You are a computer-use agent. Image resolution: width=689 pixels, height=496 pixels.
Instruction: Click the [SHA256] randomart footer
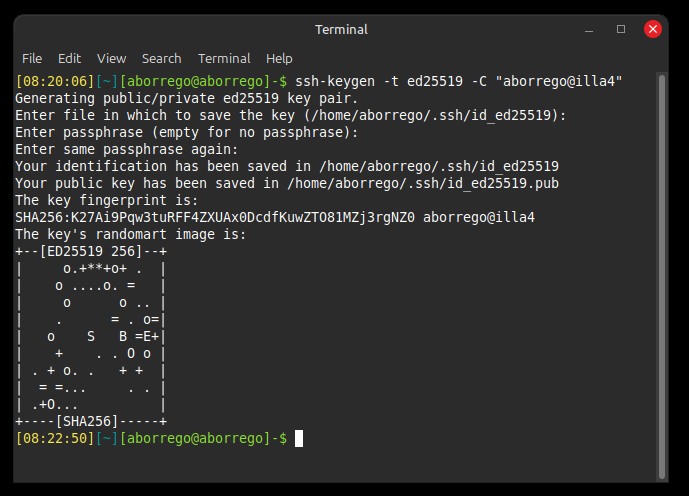point(90,421)
